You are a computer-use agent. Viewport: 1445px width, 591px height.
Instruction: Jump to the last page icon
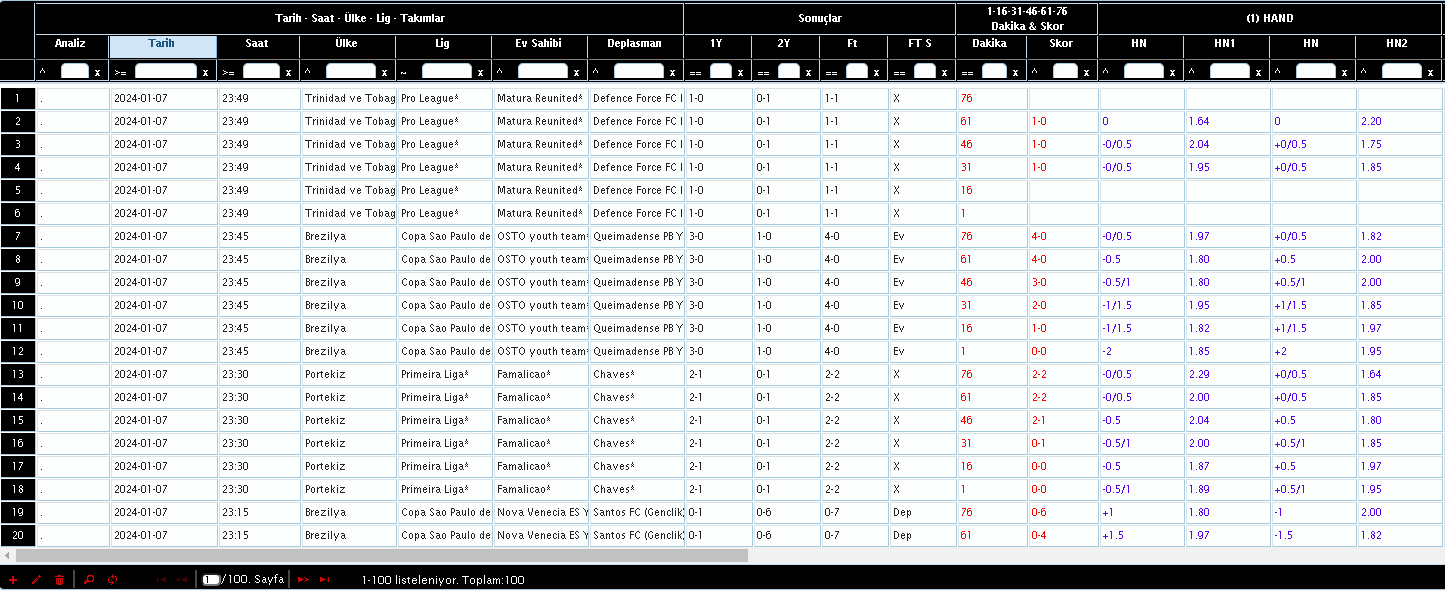tap(324, 579)
